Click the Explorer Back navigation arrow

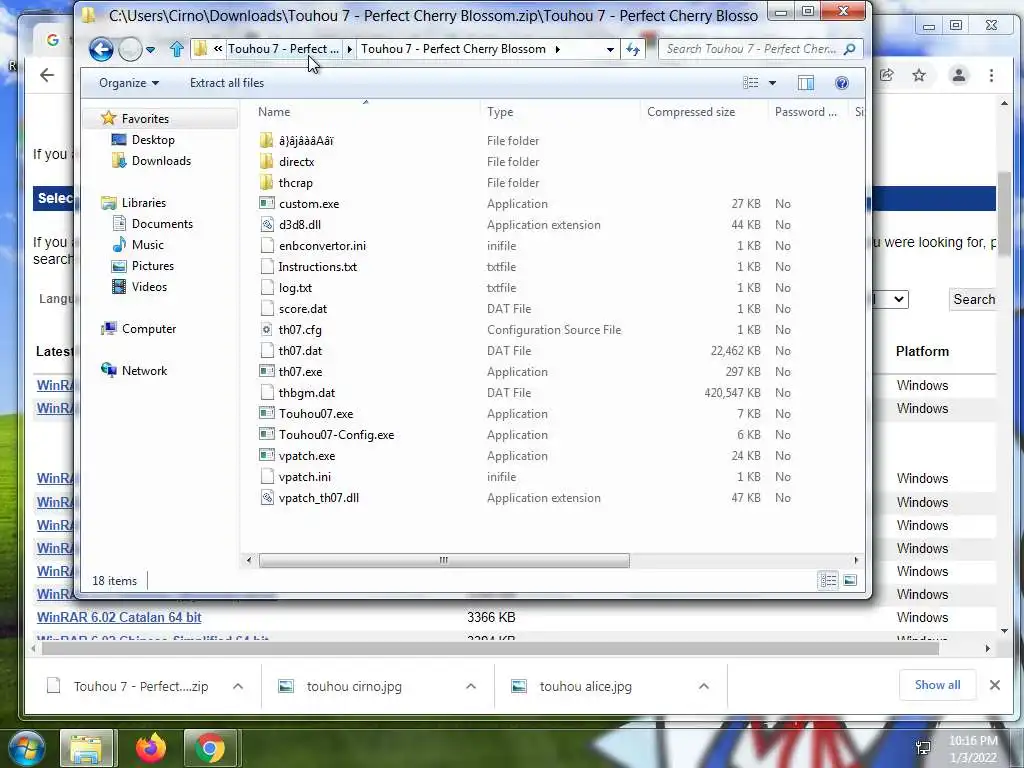point(101,49)
